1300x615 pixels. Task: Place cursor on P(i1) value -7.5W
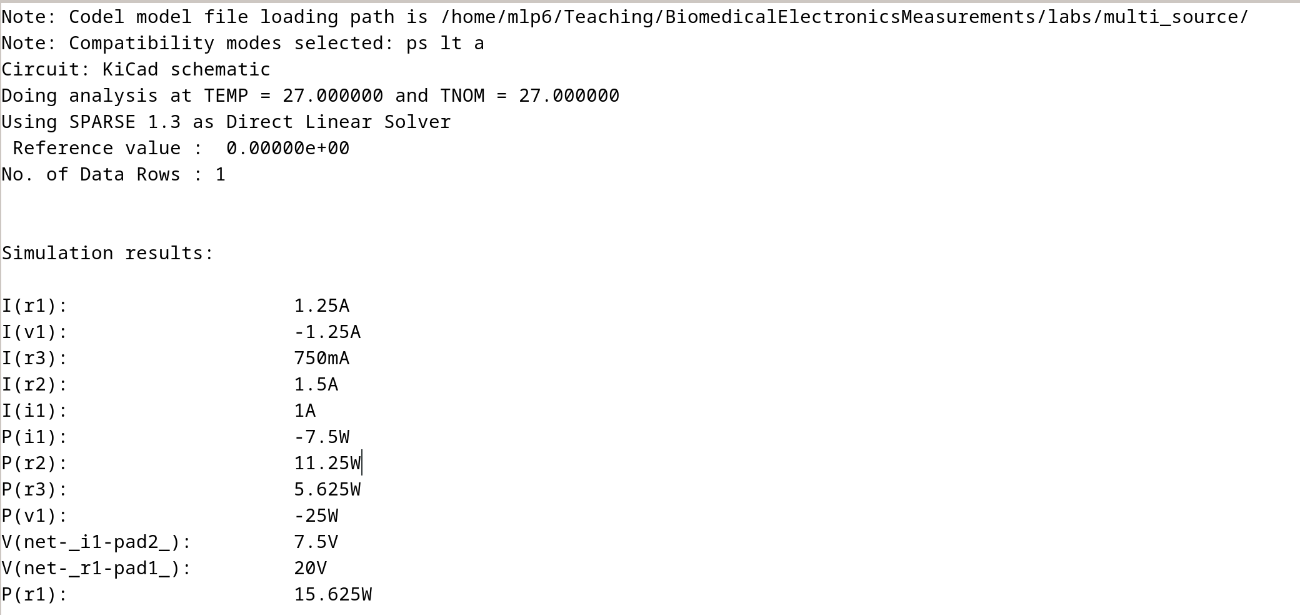tap(321, 437)
